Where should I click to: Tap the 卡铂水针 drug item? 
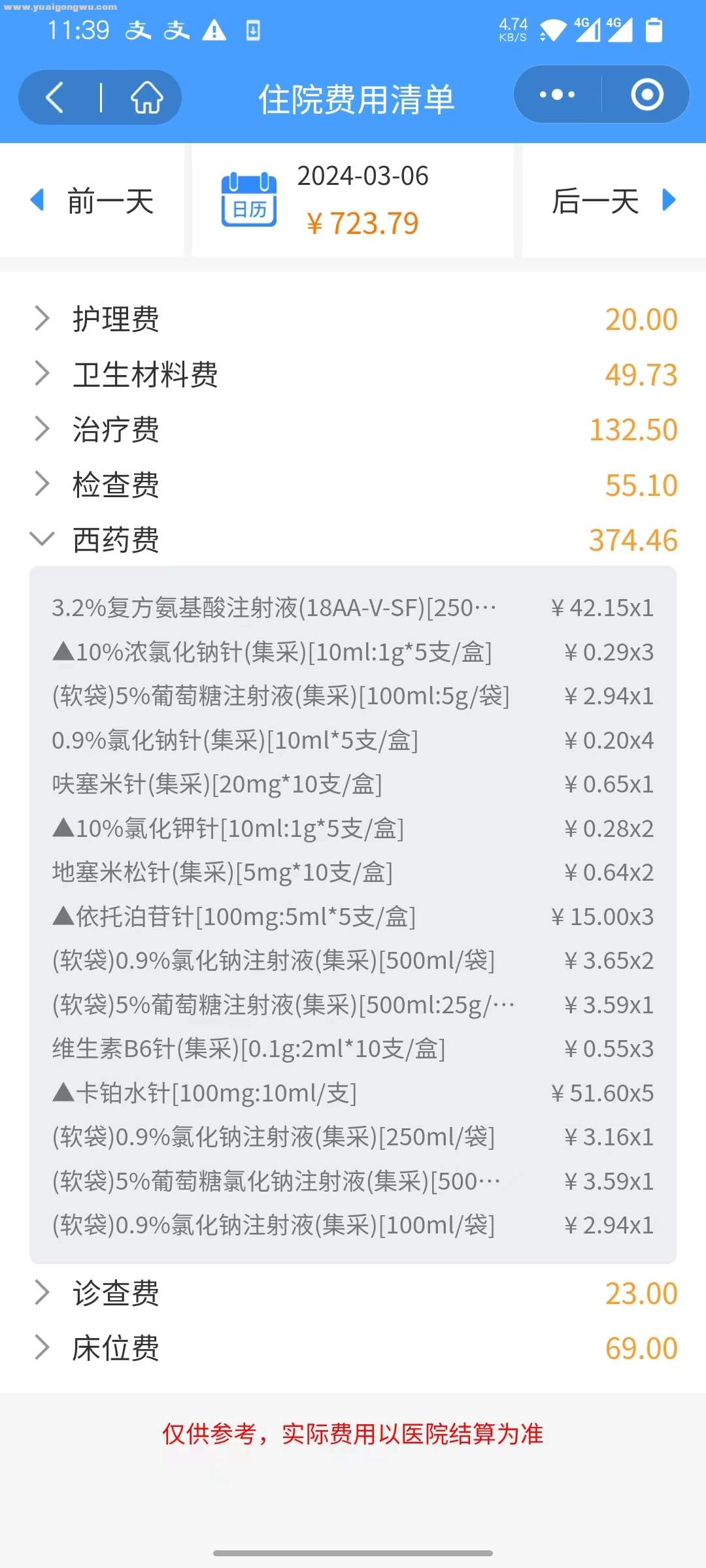tap(353, 1093)
